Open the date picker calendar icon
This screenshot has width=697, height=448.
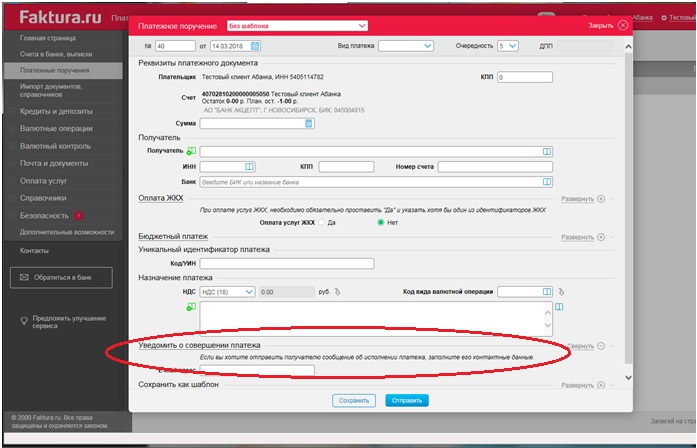(255, 45)
